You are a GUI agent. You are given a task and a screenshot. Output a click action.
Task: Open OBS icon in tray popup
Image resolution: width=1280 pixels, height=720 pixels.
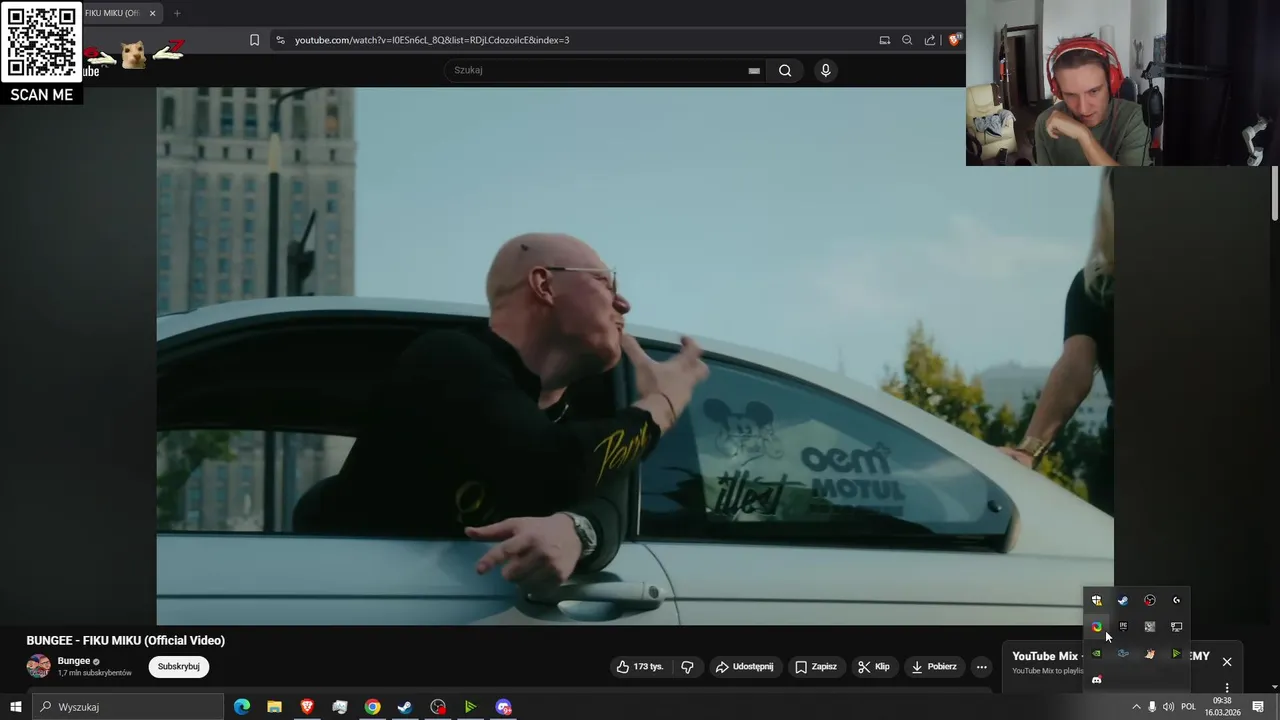click(x=1149, y=600)
